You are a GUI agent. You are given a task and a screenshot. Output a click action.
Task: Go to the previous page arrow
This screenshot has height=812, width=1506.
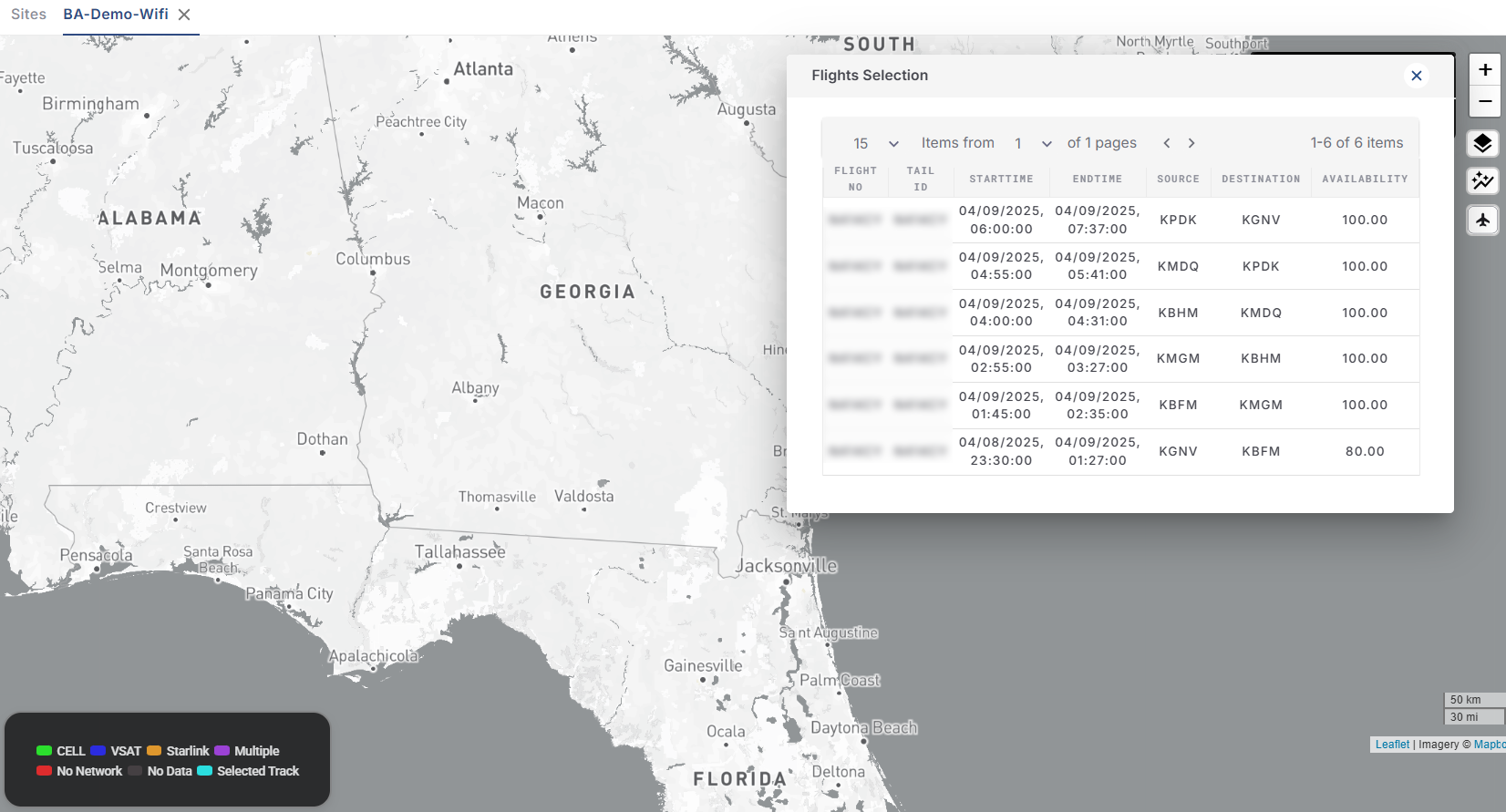point(1167,143)
